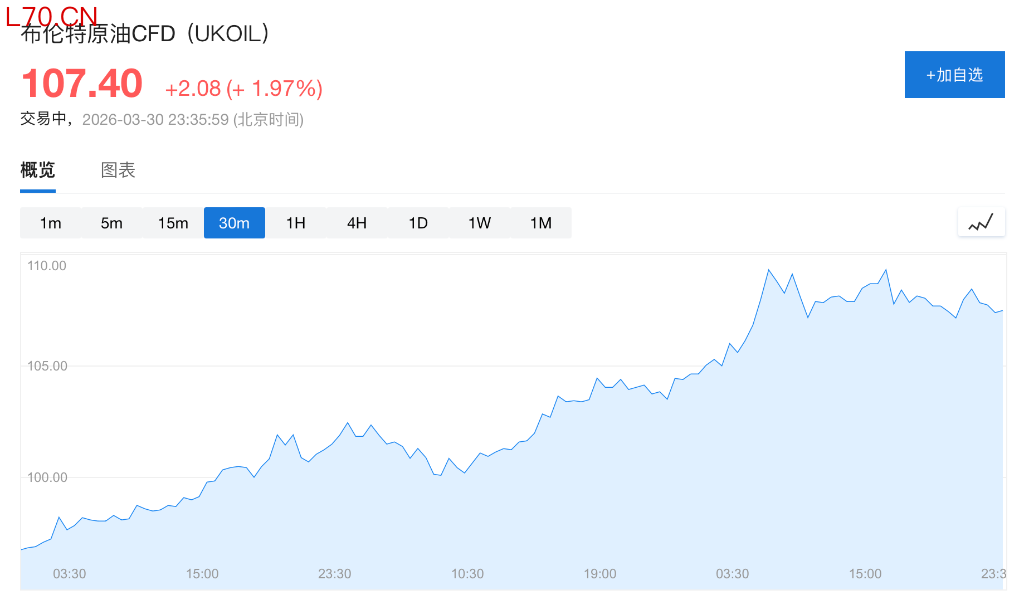Click the 19:00 time axis label

[x=600, y=574]
